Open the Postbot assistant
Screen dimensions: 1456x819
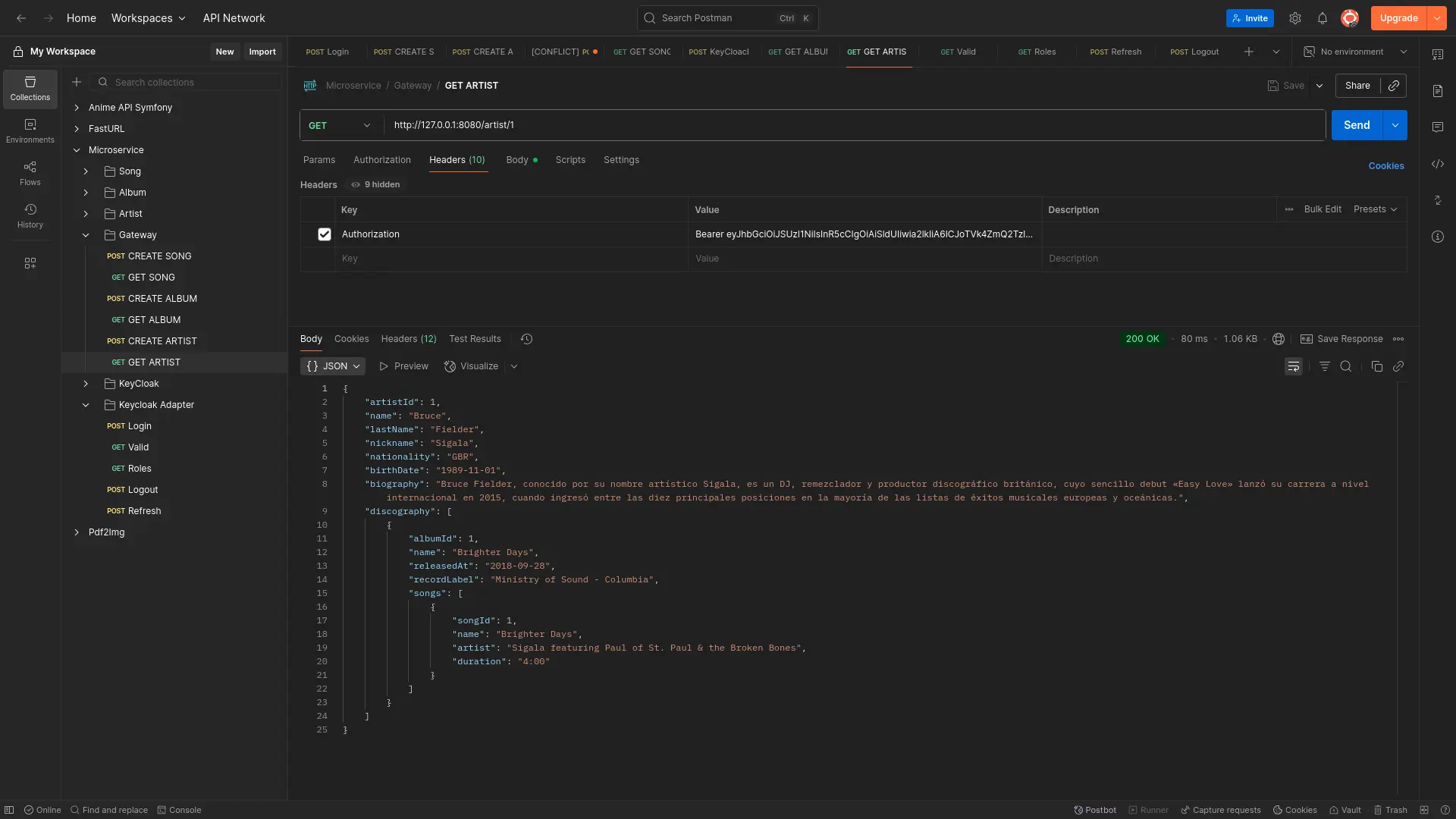(x=1095, y=810)
